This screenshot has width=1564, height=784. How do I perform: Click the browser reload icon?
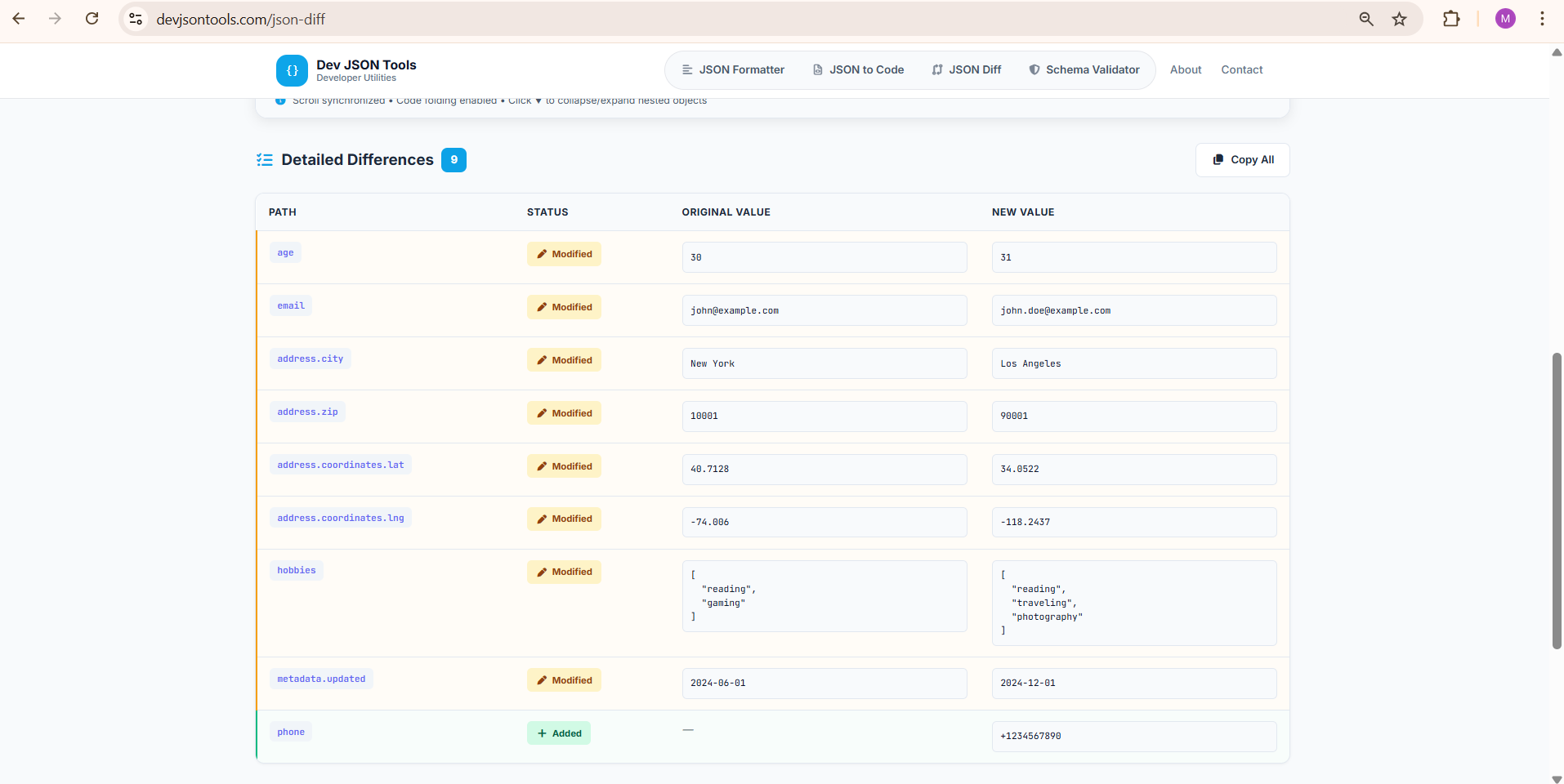click(92, 18)
